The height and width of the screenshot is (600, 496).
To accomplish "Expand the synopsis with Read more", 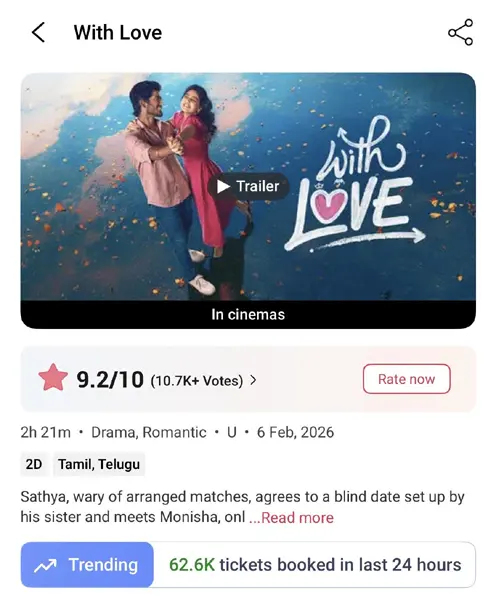I will coord(291,517).
